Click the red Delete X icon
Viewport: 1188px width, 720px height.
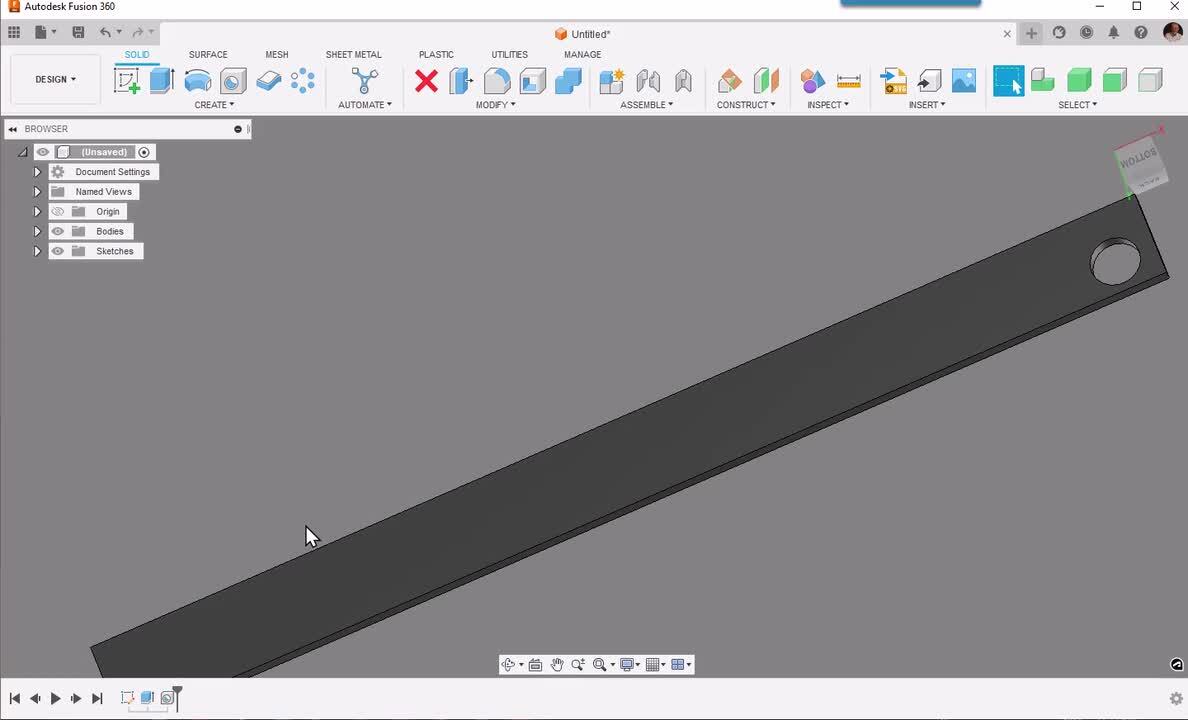point(426,81)
